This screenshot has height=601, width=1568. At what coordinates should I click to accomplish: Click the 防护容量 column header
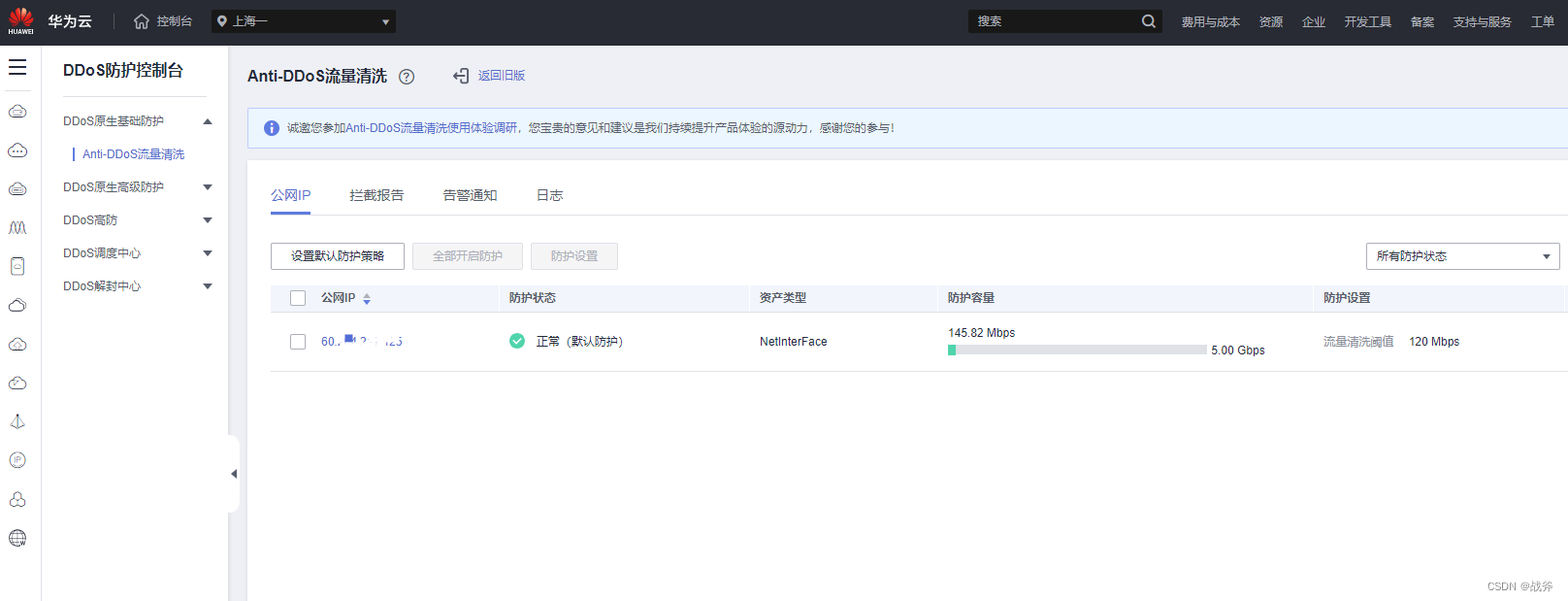[x=971, y=298]
